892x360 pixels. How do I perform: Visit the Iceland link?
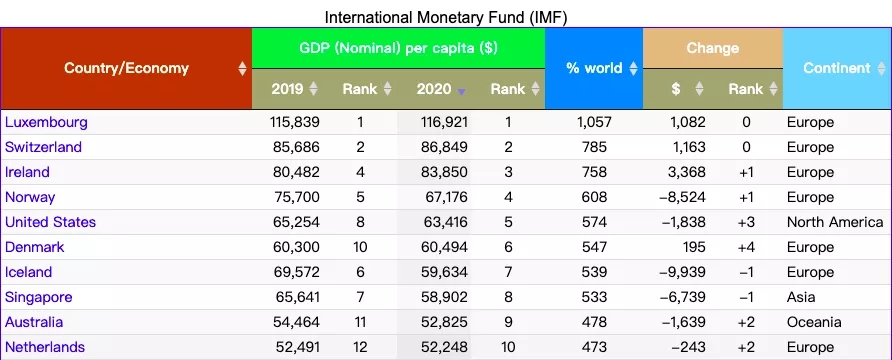coord(28,272)
